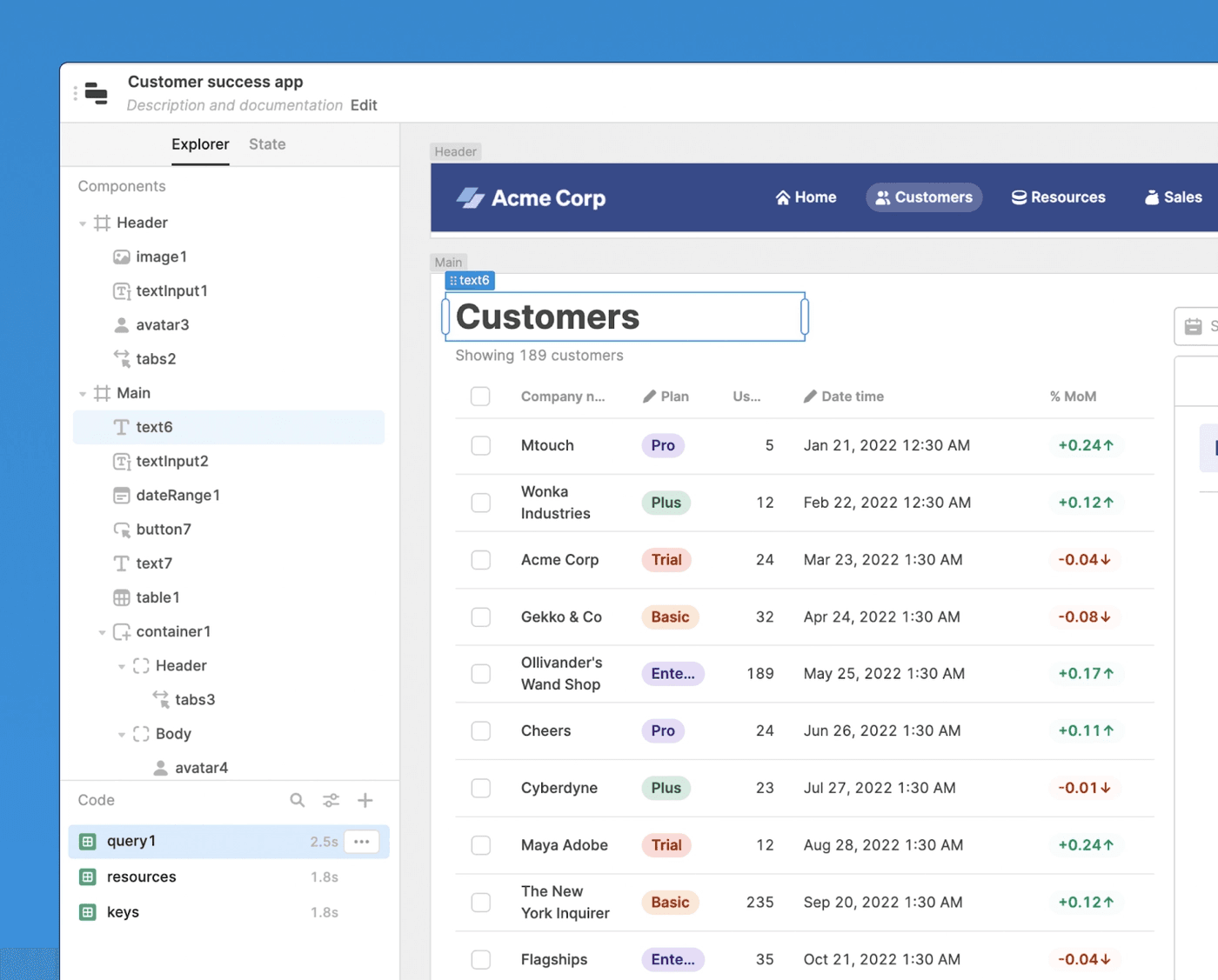The image size is (1218, 980).
Task: Add new code item with plus icon
Action: coord(365,800)
